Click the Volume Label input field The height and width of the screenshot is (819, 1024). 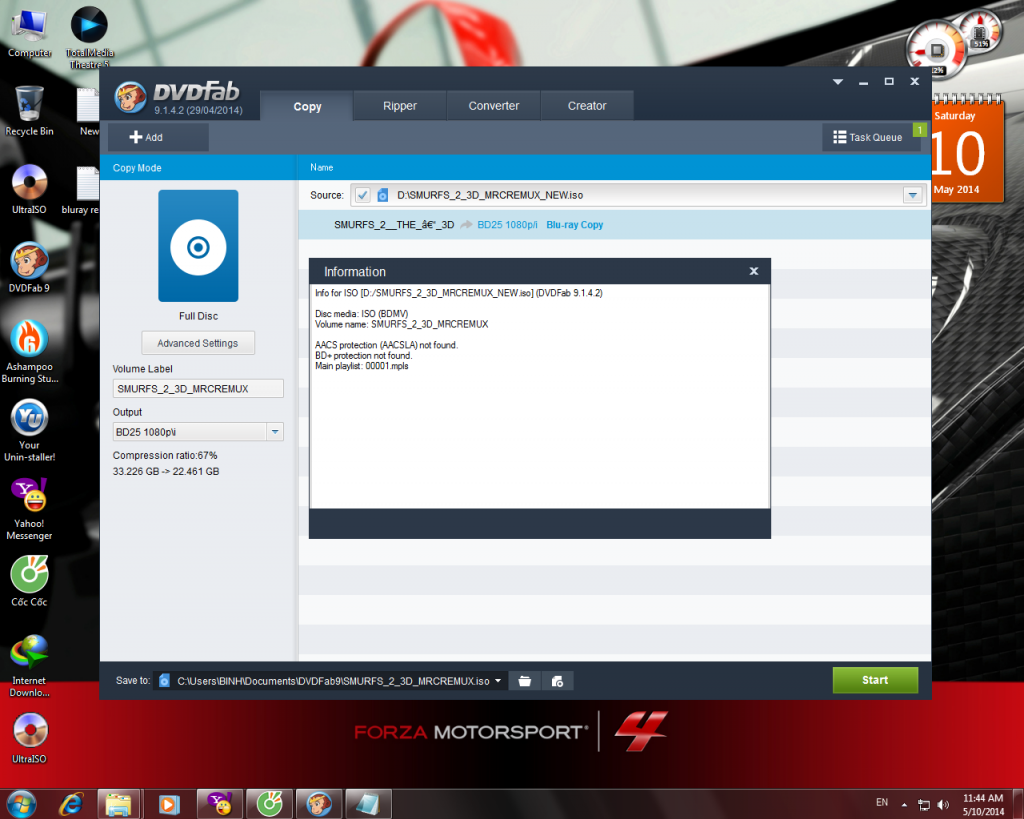(x=198, y=389)
